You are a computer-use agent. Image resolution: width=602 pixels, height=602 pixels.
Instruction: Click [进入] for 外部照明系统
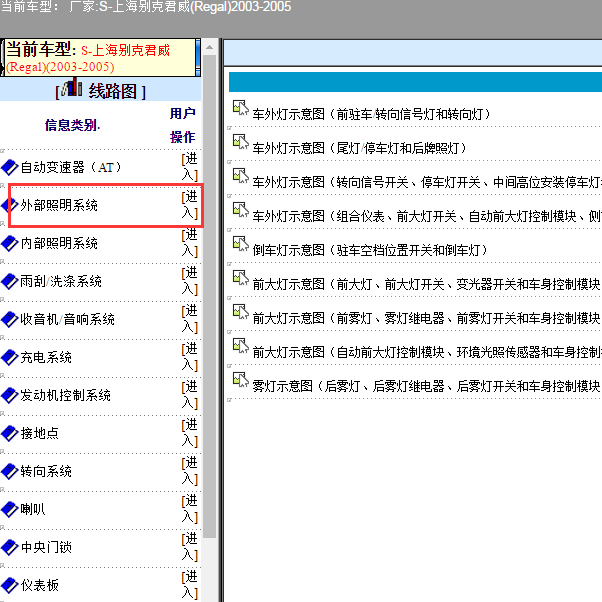tap(190, 205)
